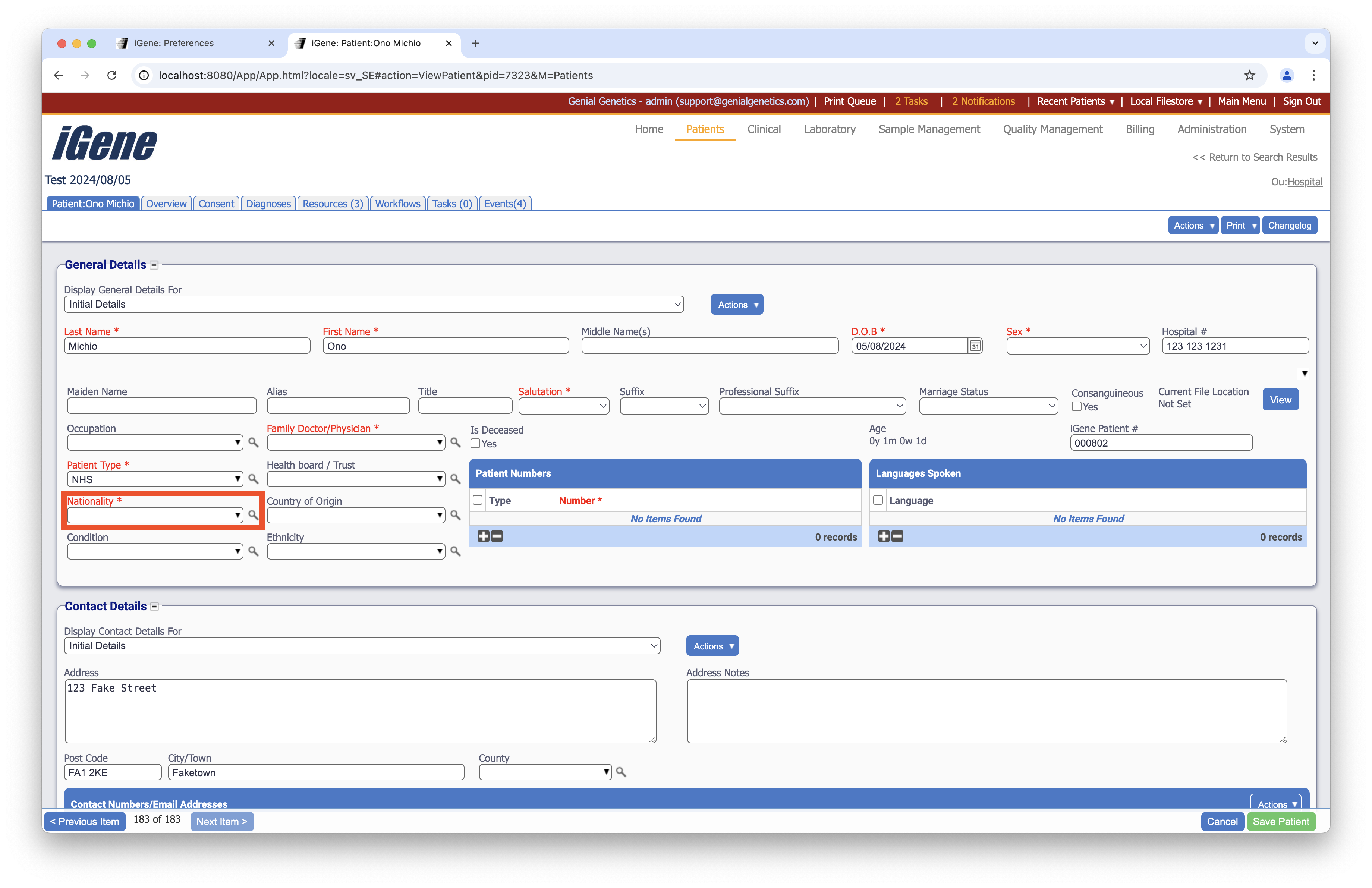
Task: Collapse the General Details section
Action: [x=154, y=265]
